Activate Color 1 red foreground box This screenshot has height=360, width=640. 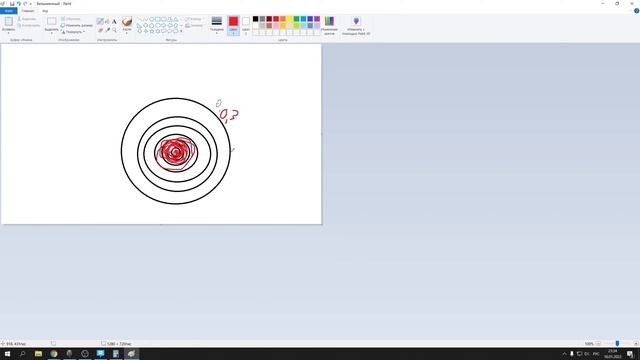coord(233,25)
